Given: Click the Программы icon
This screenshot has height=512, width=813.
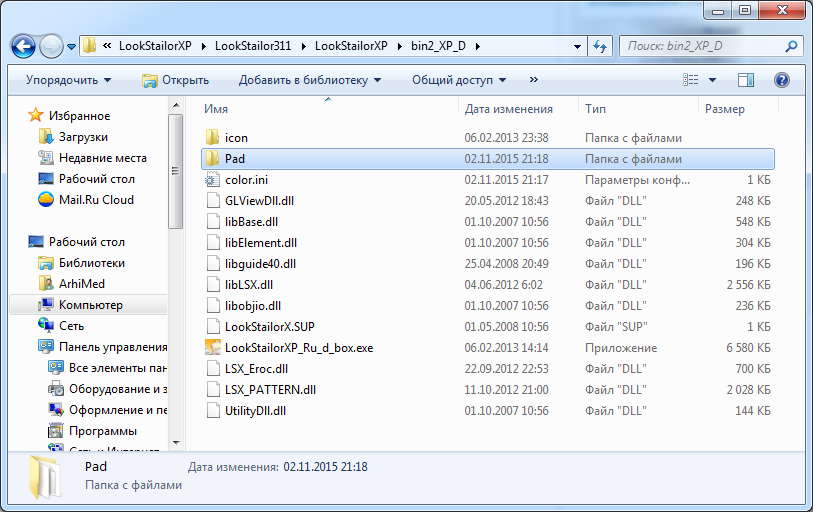Looking at the screenshot, I should (x=55, y=431).
